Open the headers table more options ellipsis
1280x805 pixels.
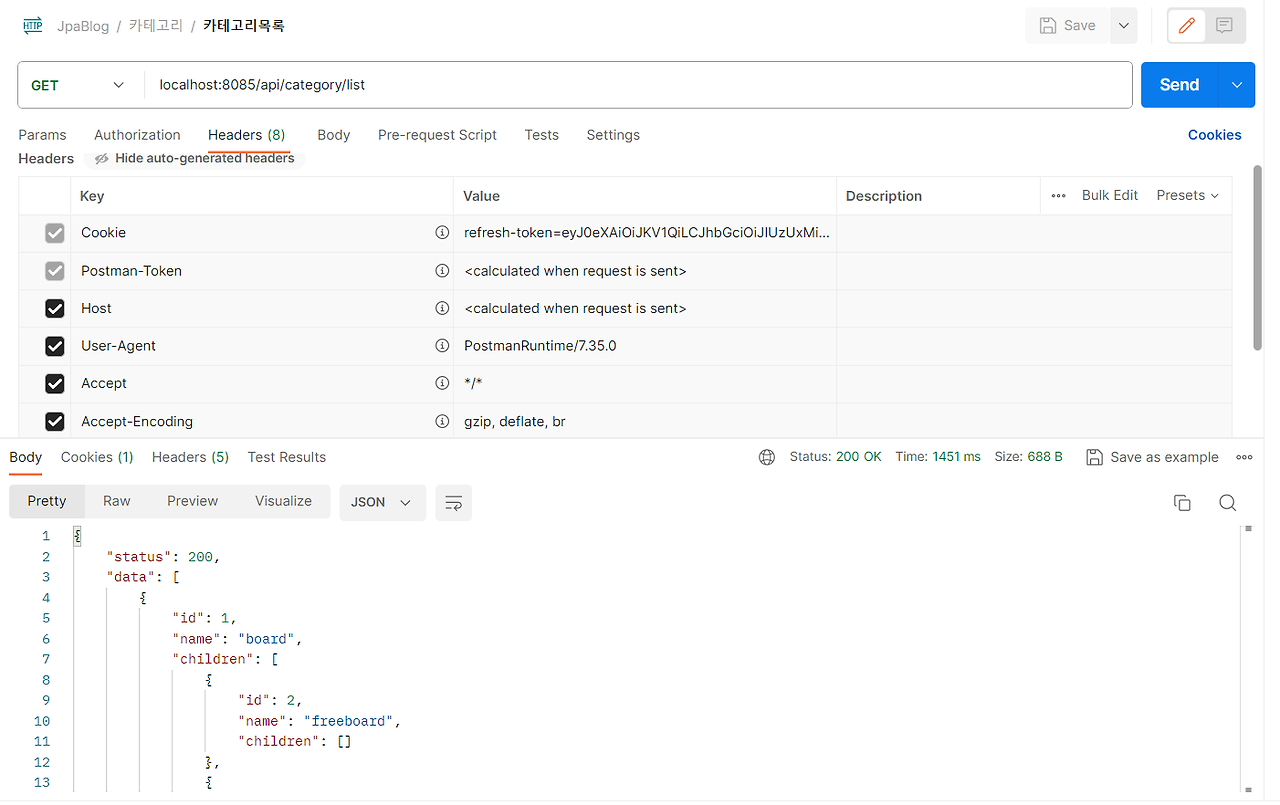(1058, 196)
